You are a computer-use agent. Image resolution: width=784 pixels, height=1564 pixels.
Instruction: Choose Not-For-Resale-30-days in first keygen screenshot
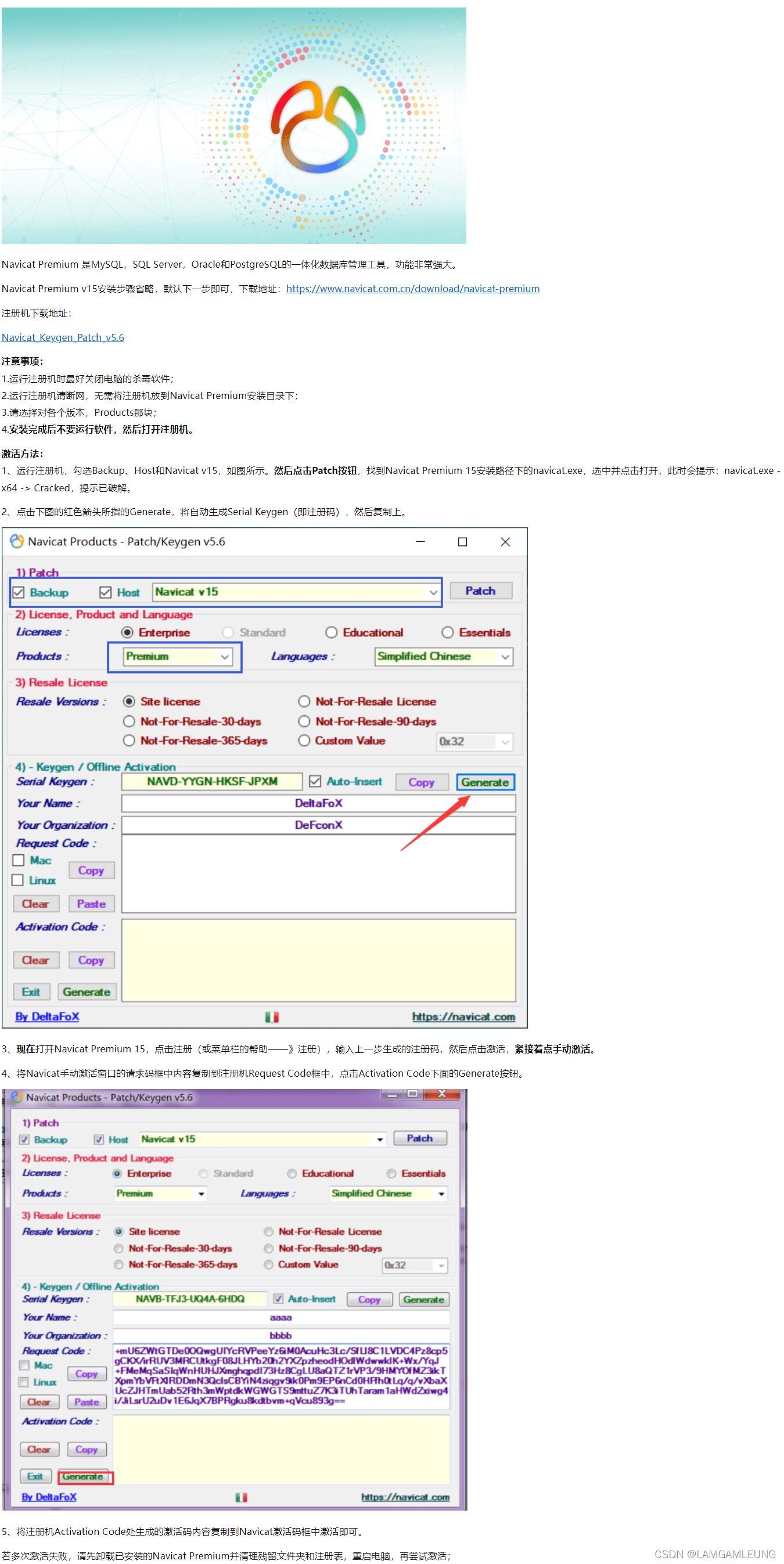(130, 722)
